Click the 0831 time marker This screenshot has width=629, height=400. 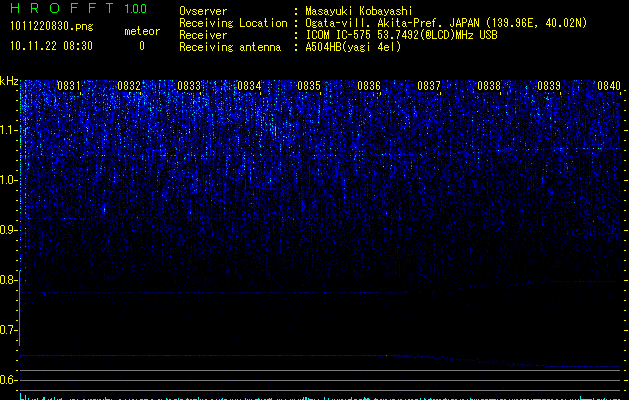(69, 86)
